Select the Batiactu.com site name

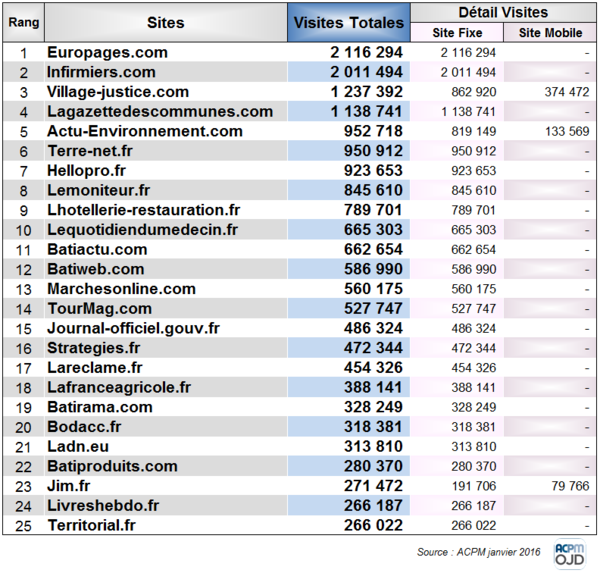tap(97, 250)
